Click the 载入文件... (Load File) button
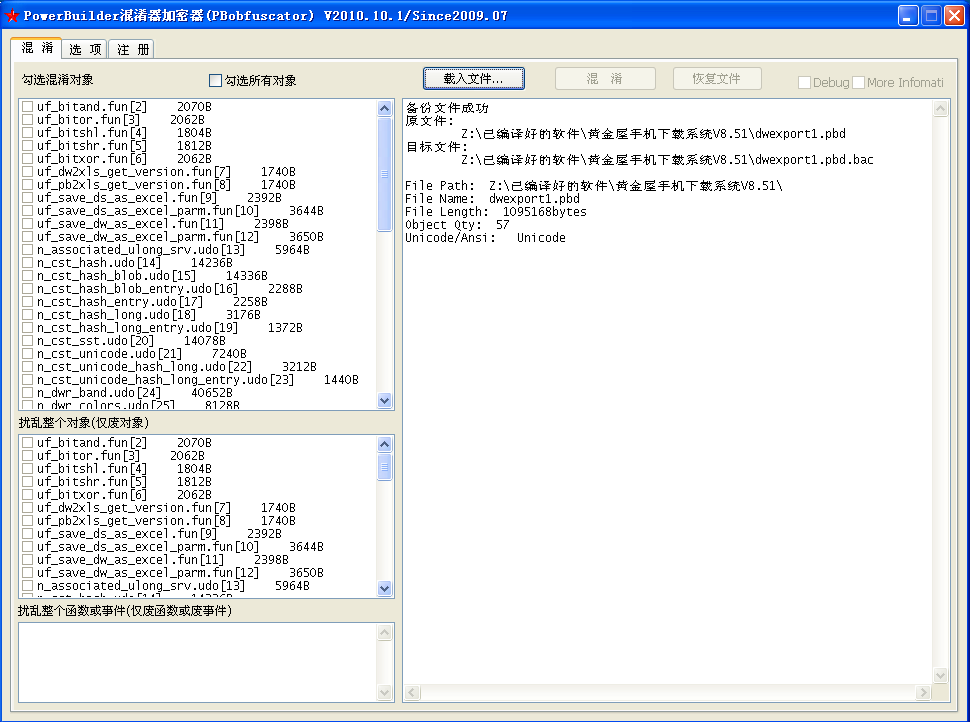Image resolution: width=970 pixels, height=722 pixels. [x=473, y=78]
